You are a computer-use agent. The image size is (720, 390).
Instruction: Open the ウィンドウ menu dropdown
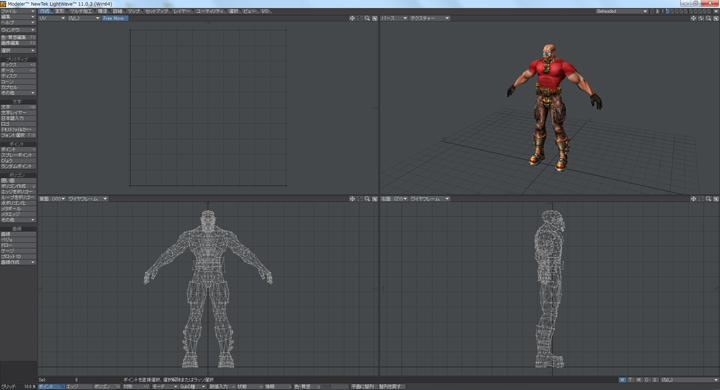click(x=18, y=30)
